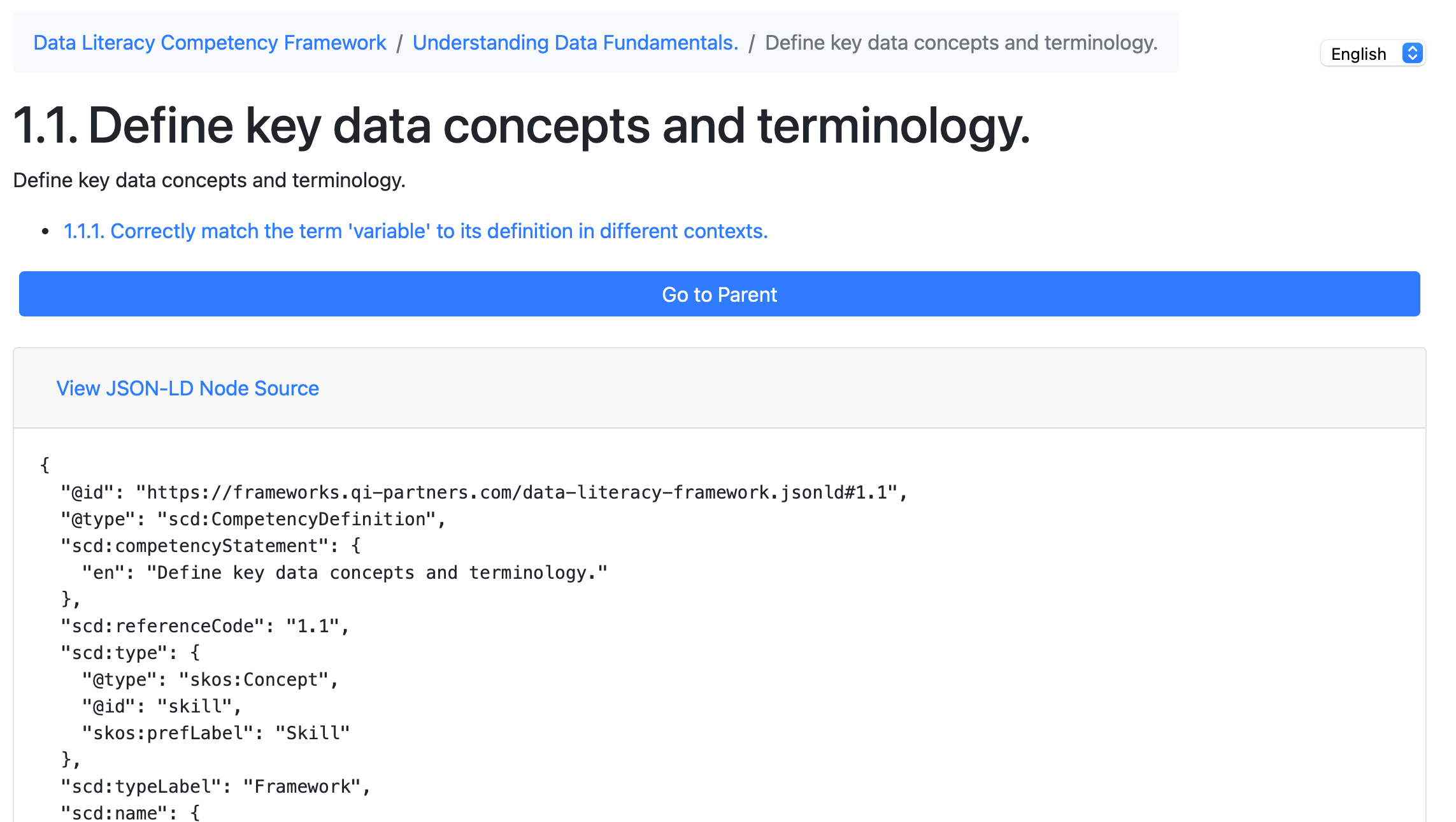Click the "@id": "skill" line

pos(162,707)
